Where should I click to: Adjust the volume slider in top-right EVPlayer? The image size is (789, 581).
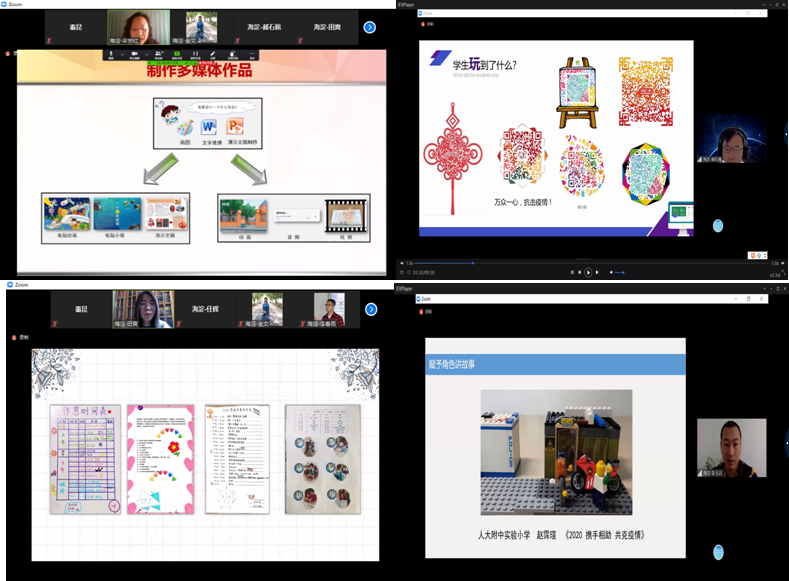[x=619, y=272]
